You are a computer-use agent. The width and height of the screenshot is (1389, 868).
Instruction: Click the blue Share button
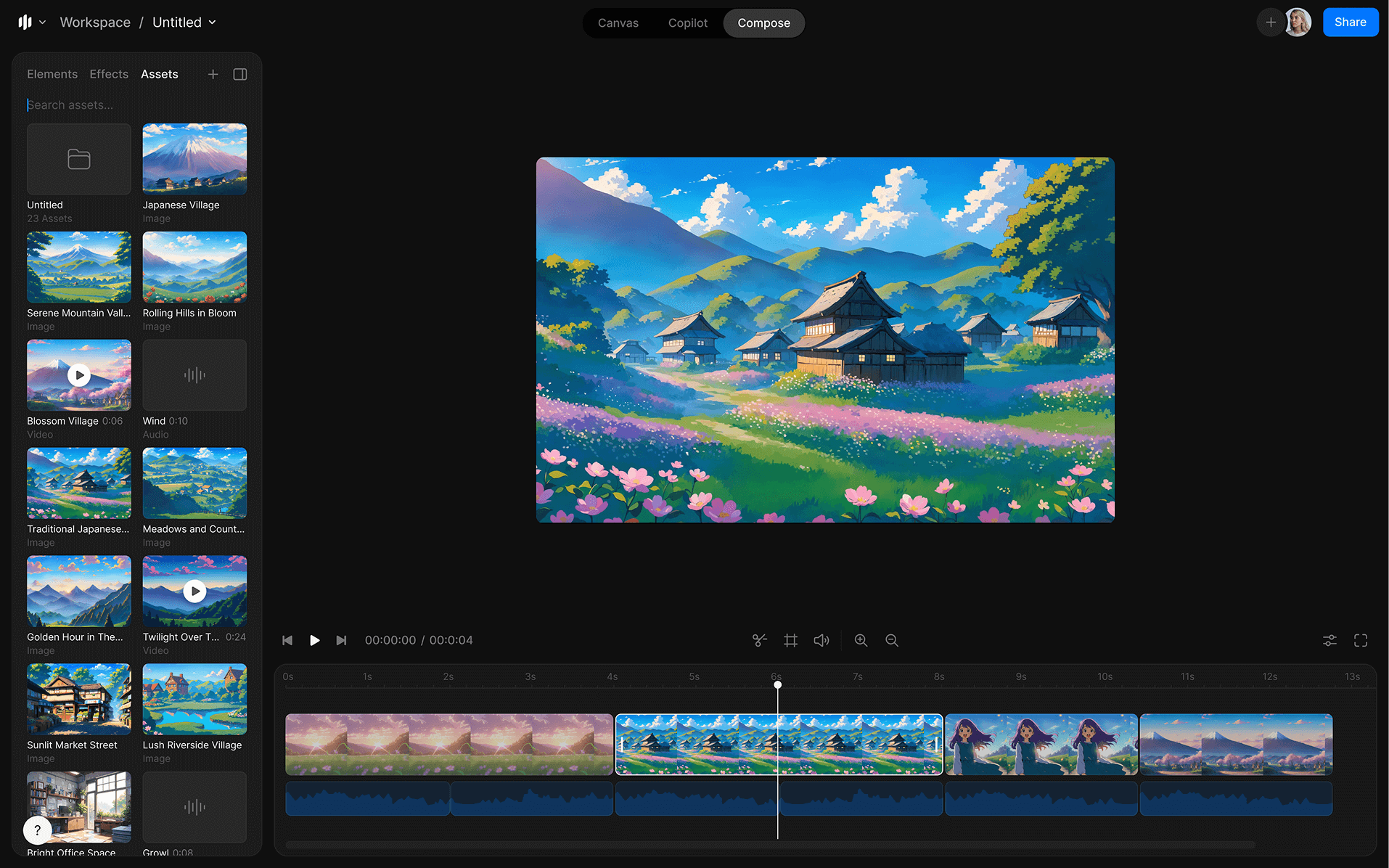1350,22
